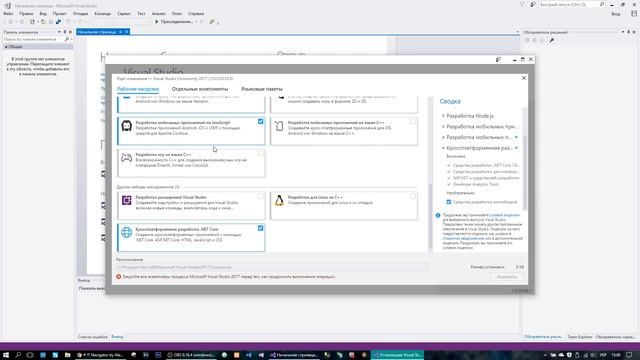Switch to Team Explorer tab

coord(580,337)
